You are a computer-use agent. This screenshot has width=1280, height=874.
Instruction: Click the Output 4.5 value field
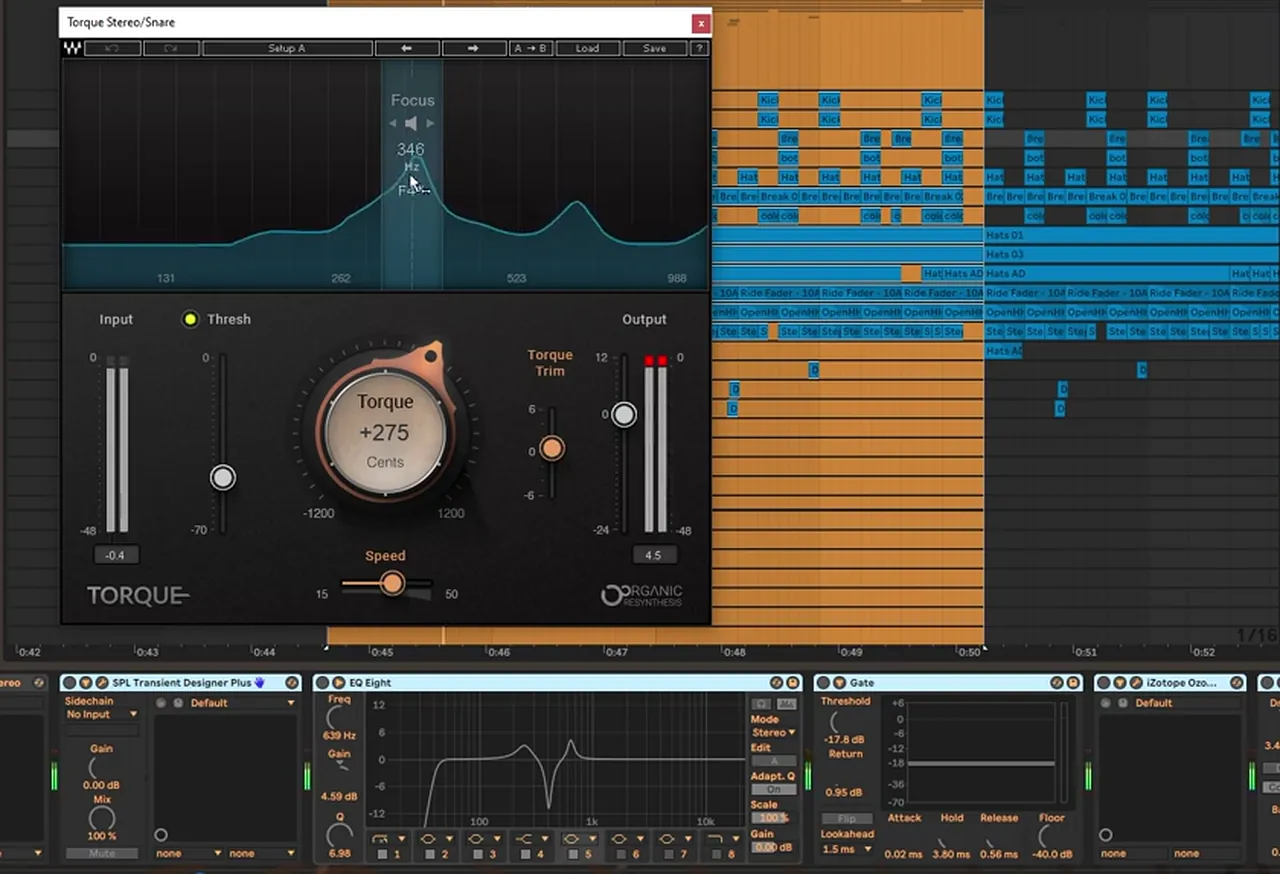pyautogui.click(x=654, y=555)
